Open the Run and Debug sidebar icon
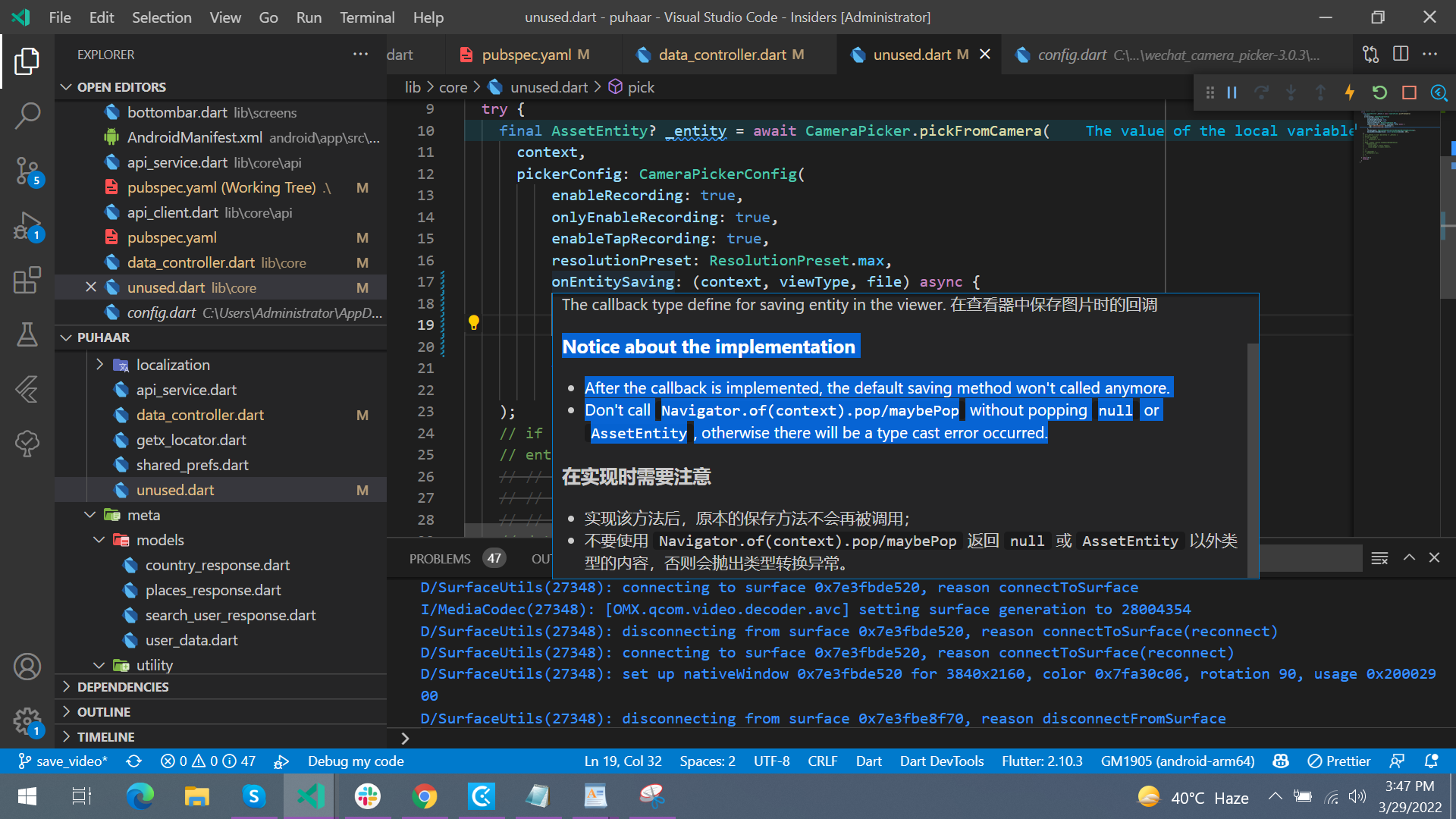Viewport: 1456px width, 819px height. click(27, 226)
